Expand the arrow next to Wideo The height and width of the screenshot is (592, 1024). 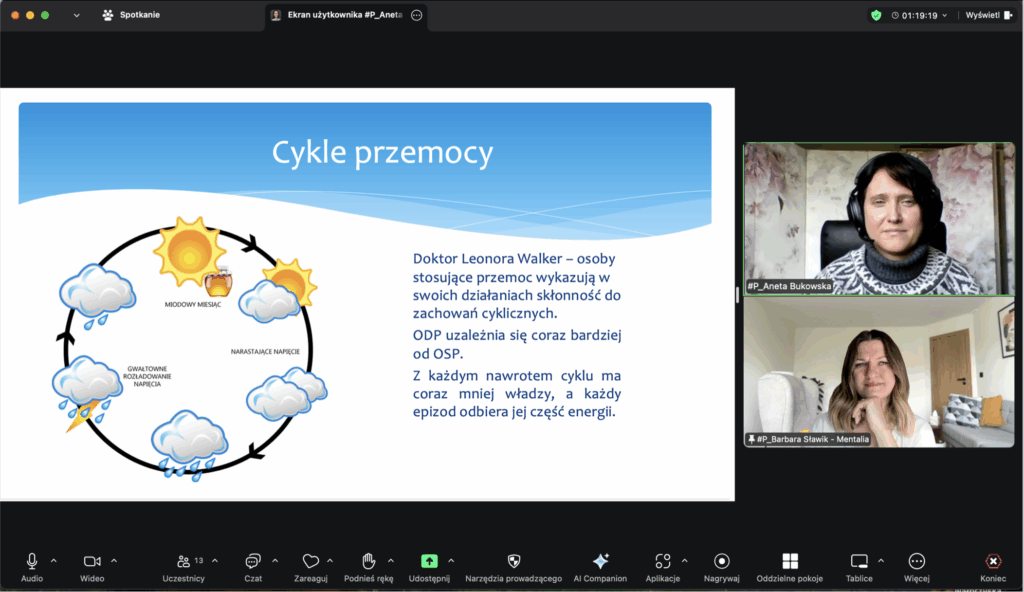(x=114, y=560)
